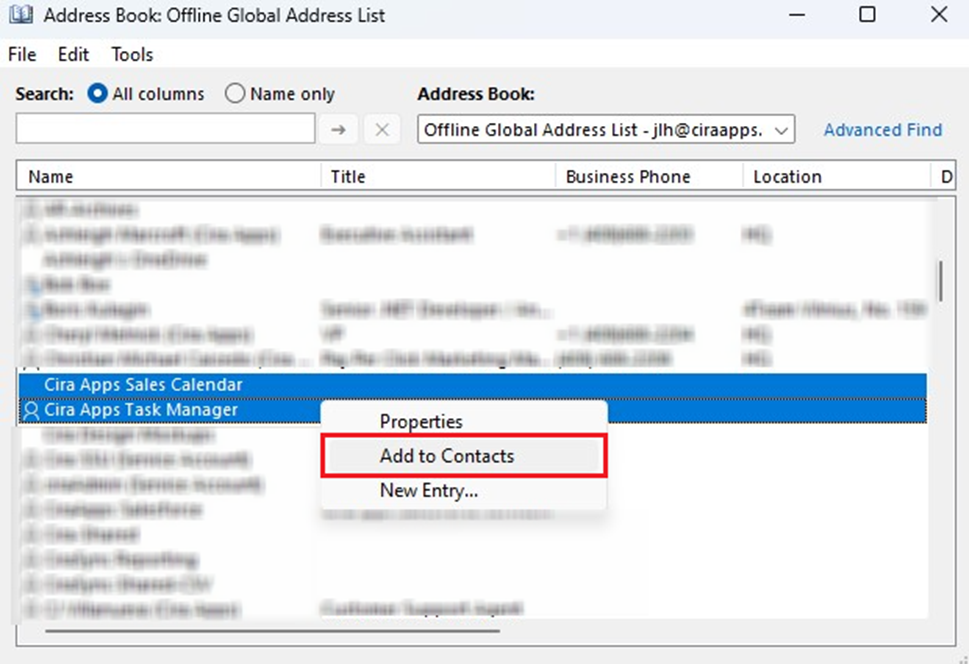Select the Cira Apps Sales Calendar row

point(473,385)
